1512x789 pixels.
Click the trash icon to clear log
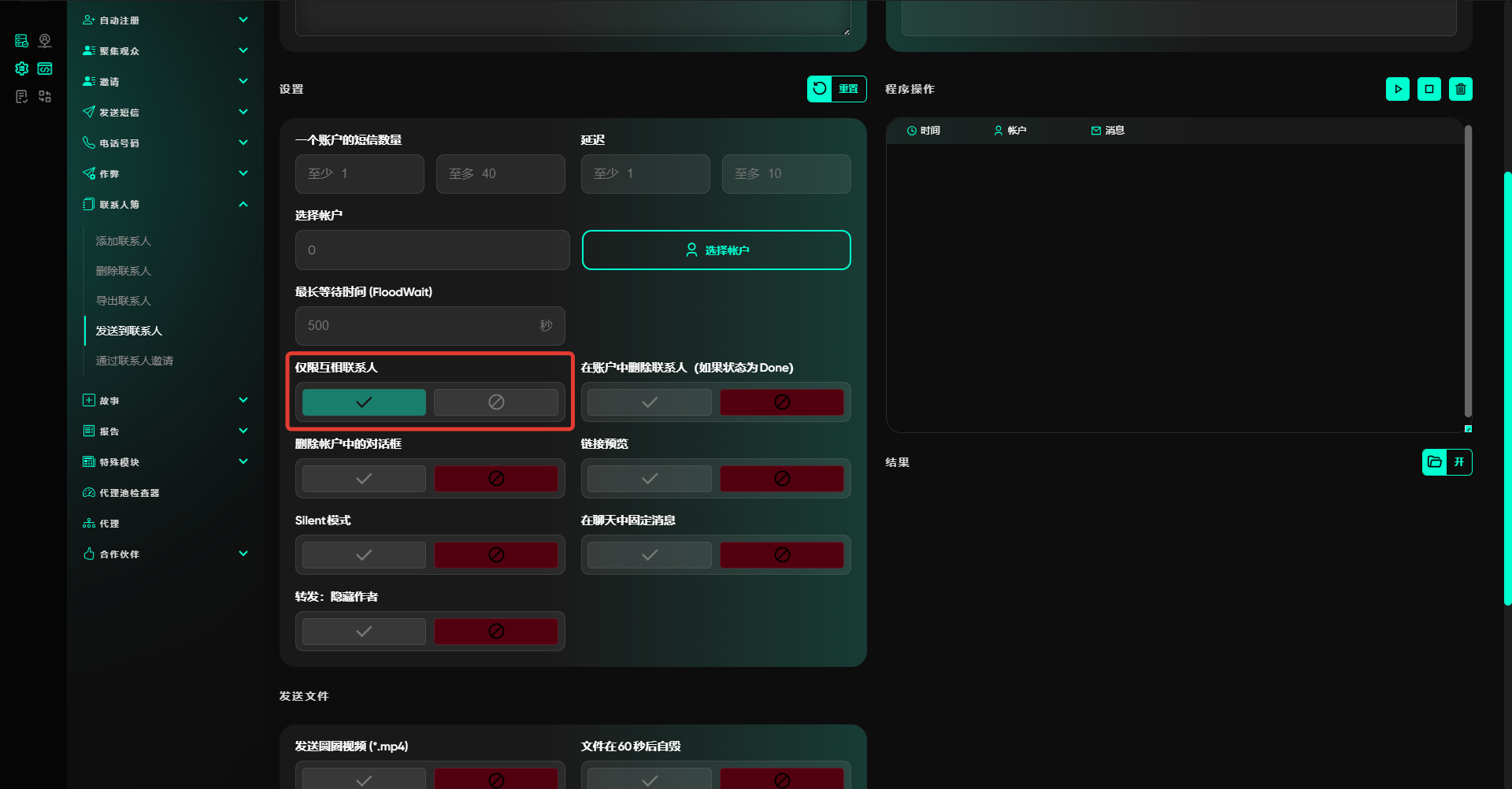click(1460, 89)
